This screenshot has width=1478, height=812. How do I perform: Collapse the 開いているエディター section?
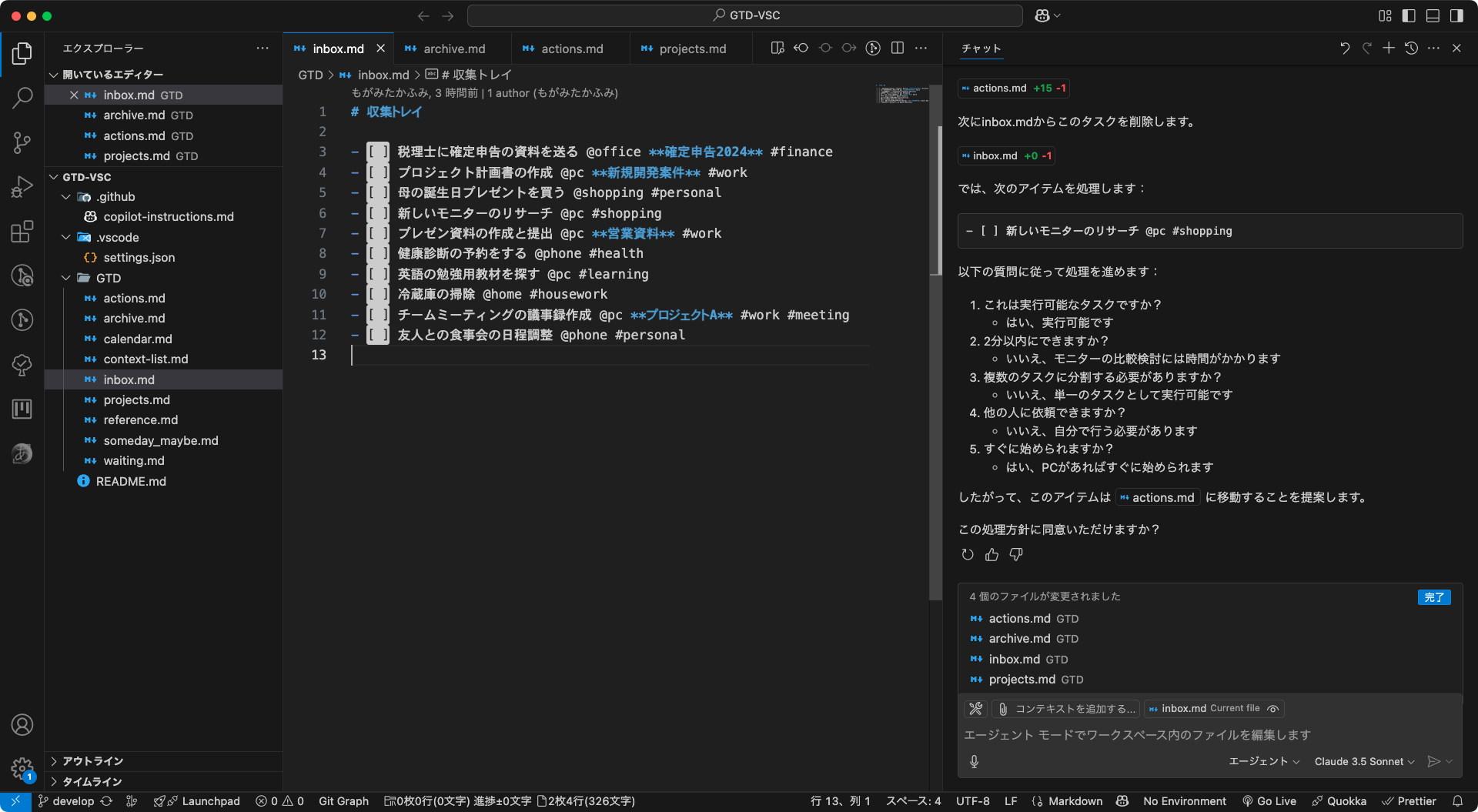pos(164,75)
